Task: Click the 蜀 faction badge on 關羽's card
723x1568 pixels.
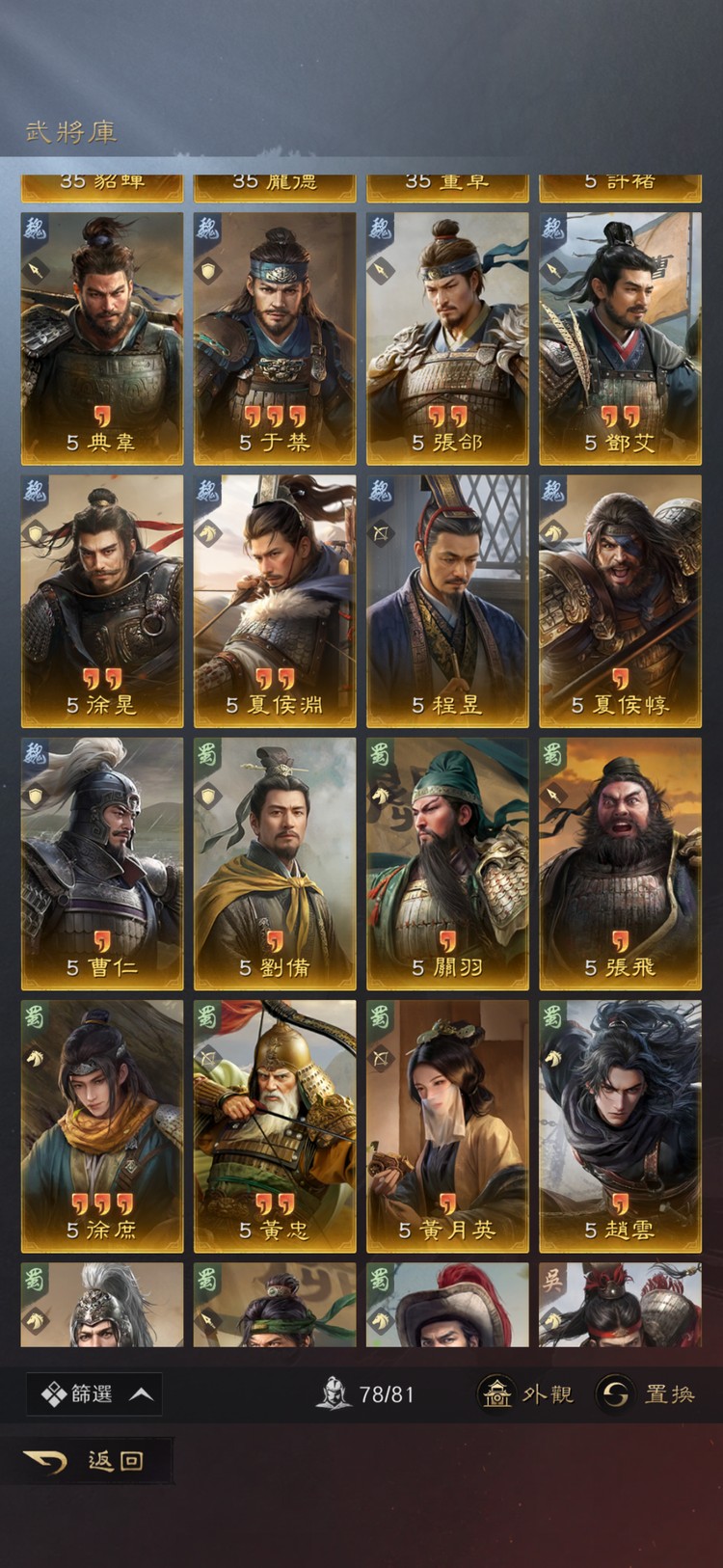Action: click(381, 754)
